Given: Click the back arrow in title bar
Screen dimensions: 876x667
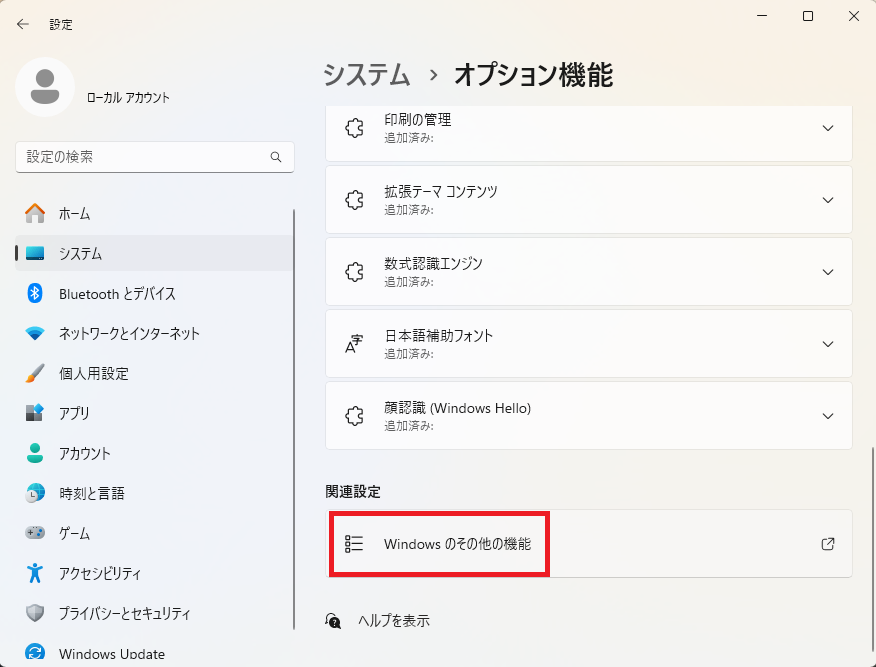Looking at the screenshot, I should (22, 24).
